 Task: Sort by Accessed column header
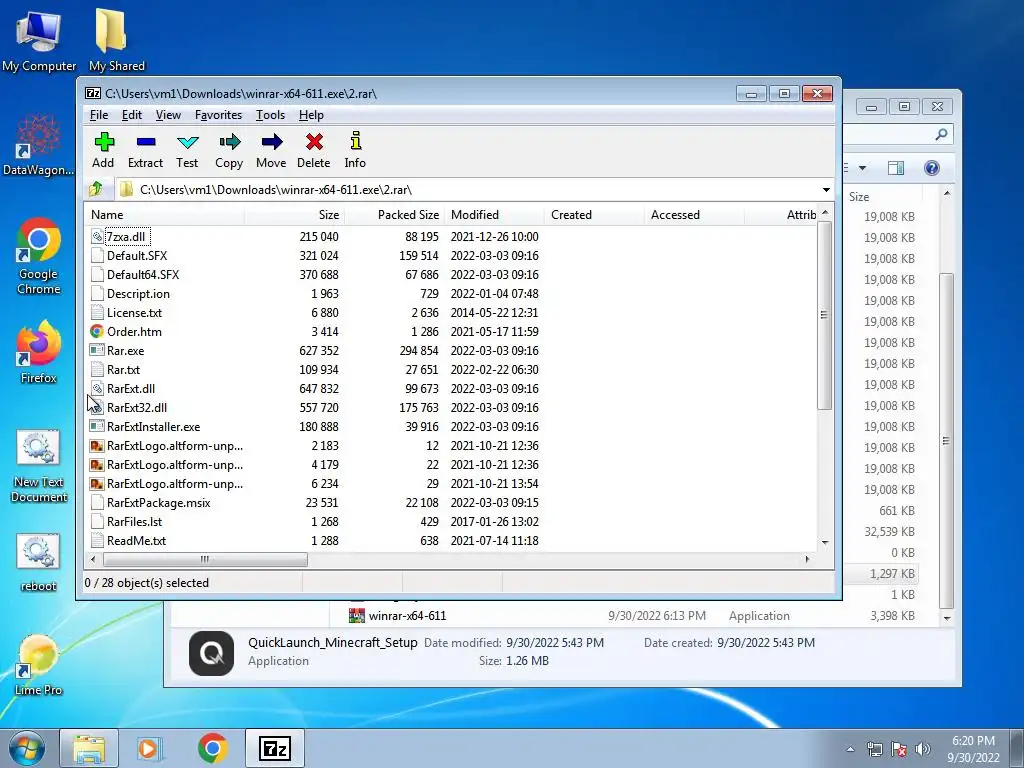tap(694, 215)
